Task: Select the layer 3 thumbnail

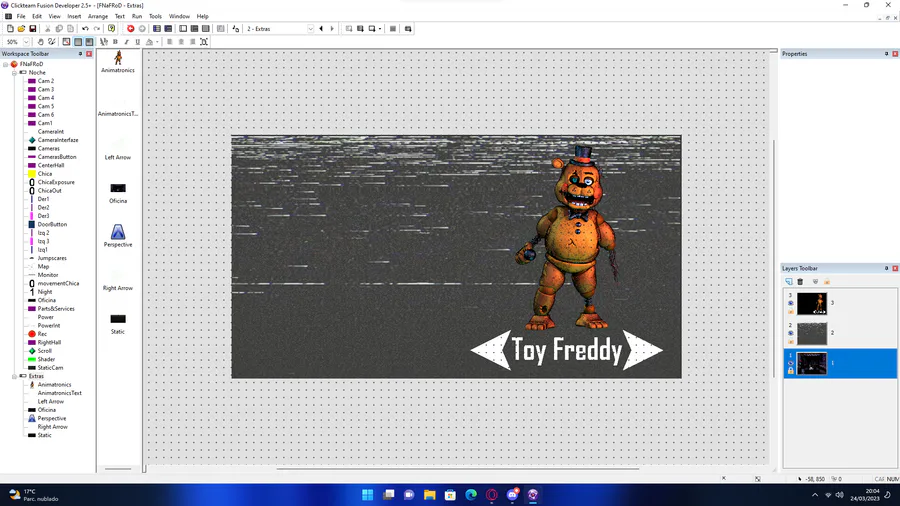Action: 812,303
